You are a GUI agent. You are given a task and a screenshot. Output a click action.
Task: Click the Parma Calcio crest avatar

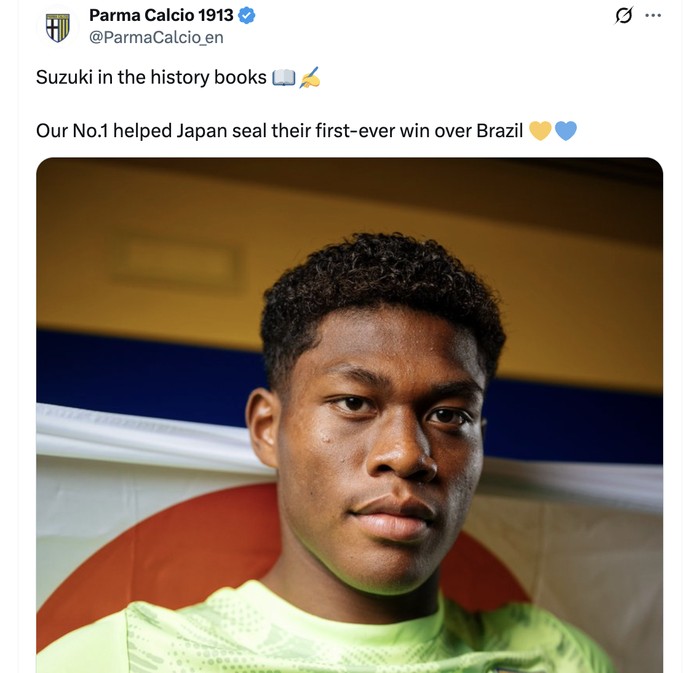58,27
